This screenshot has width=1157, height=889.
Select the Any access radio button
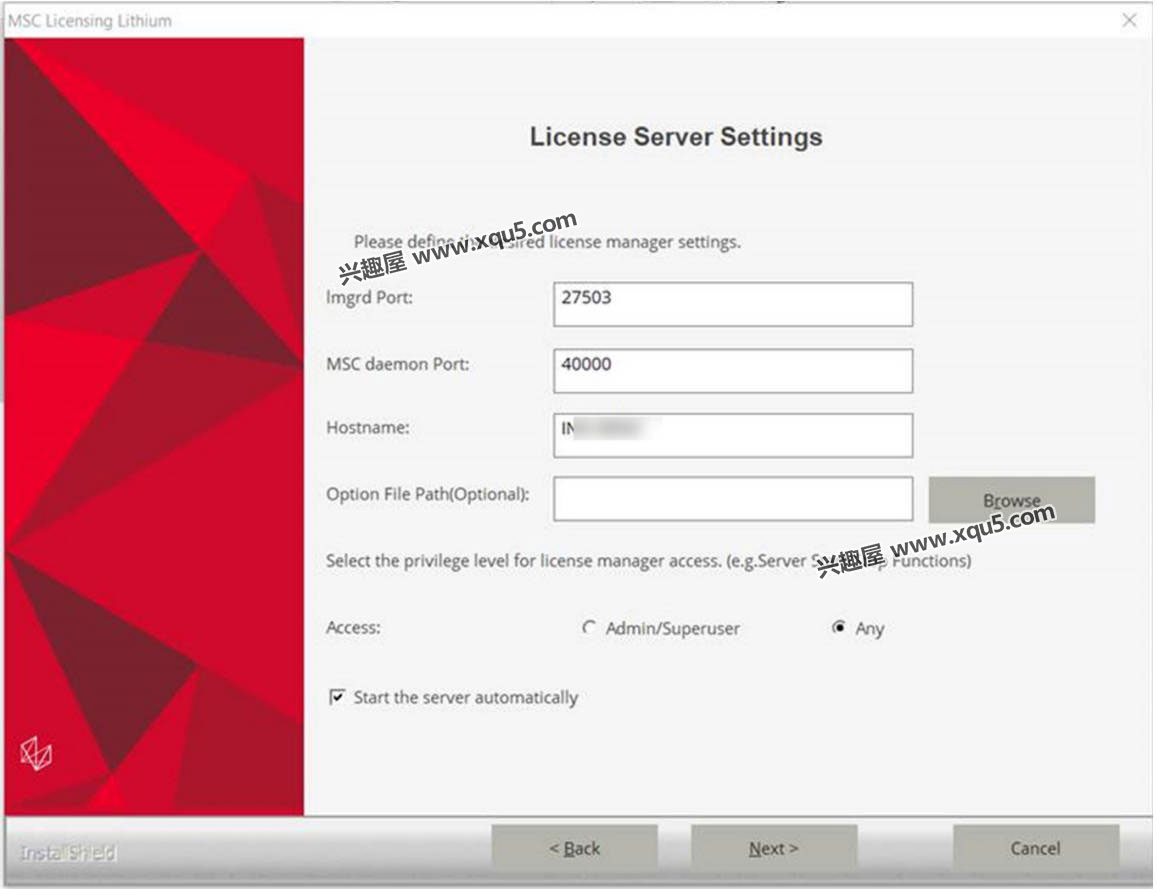[839, 628]
